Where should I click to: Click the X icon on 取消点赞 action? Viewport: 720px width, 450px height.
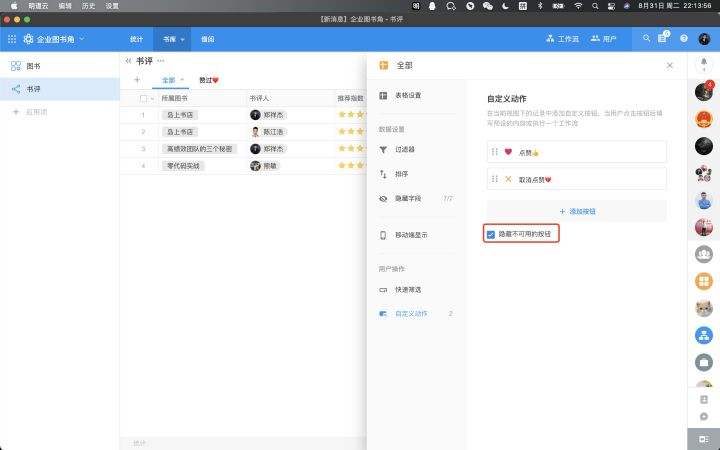click(508, 179)
